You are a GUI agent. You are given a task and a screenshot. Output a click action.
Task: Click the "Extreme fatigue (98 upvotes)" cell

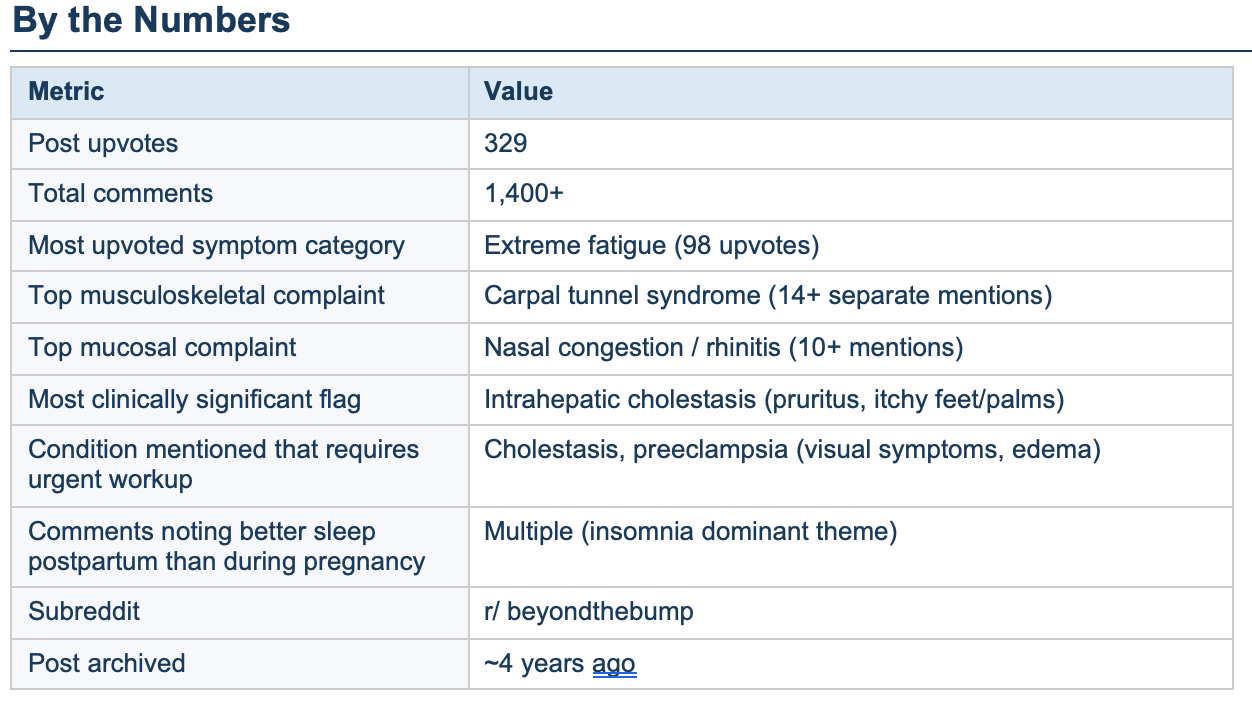pos(651,246)
